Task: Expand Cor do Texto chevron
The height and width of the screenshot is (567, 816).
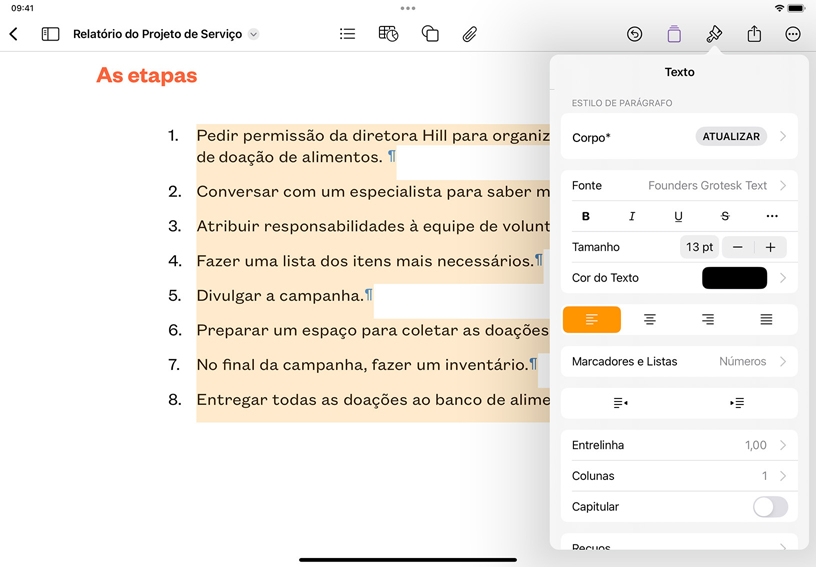Action: pos(783,278)
